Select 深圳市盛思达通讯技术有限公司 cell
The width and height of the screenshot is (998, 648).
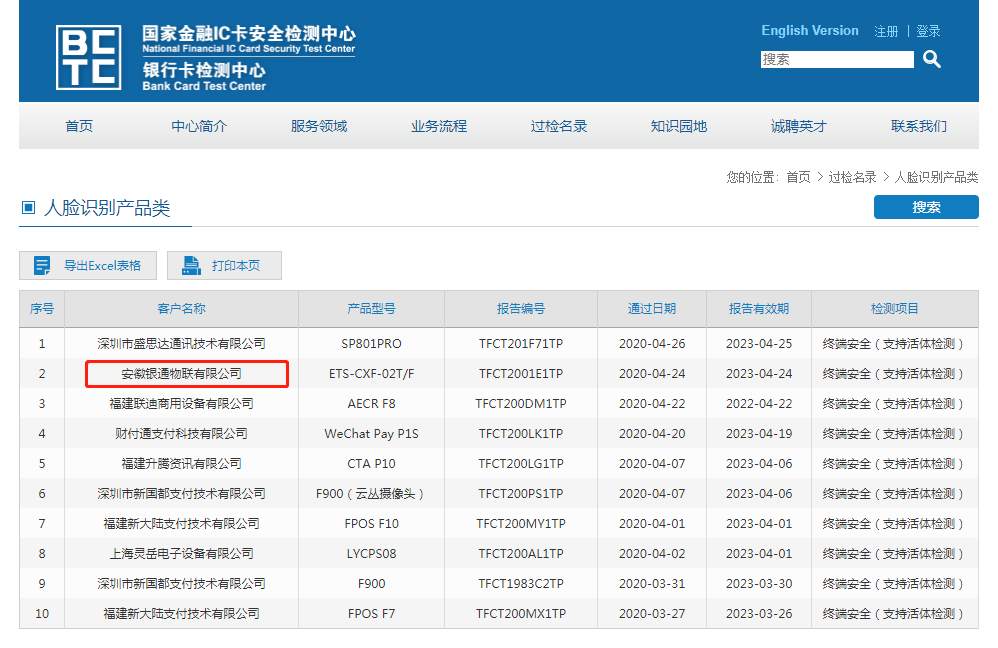[181, 344]
